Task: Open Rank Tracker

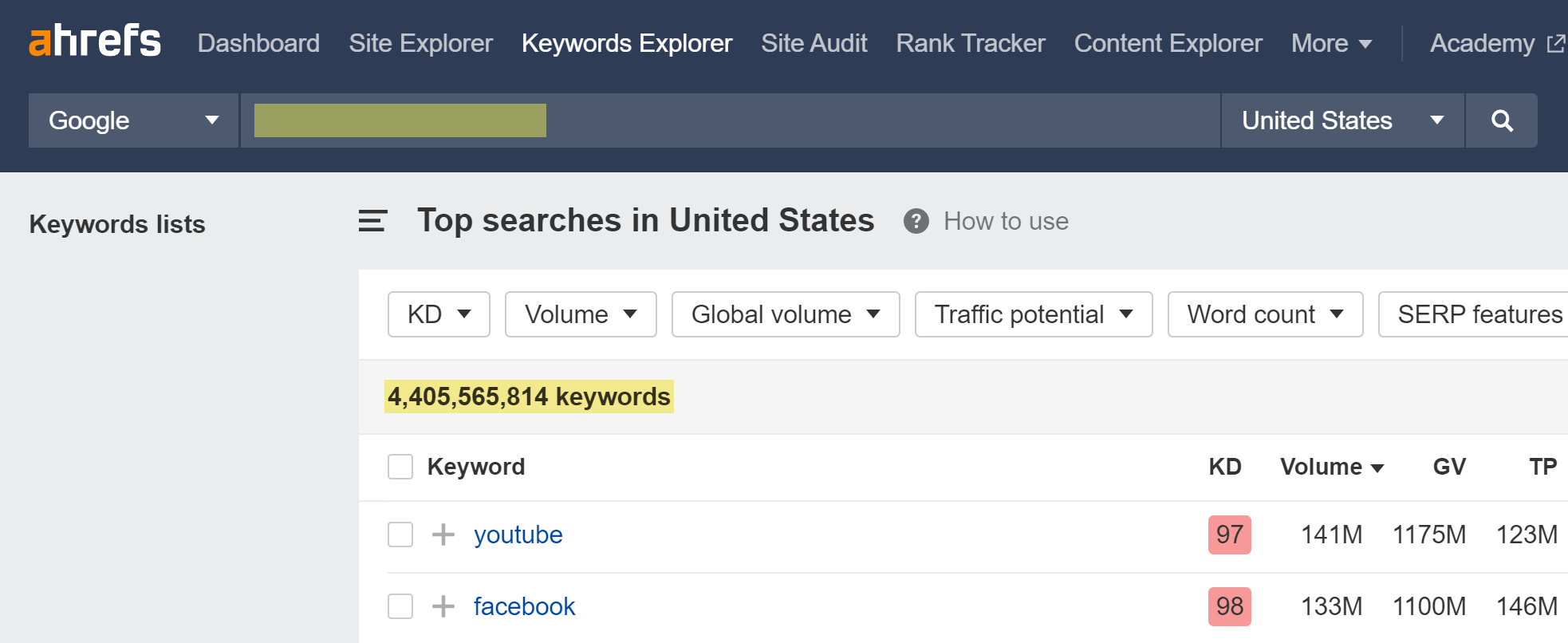Action: [971, 43]
